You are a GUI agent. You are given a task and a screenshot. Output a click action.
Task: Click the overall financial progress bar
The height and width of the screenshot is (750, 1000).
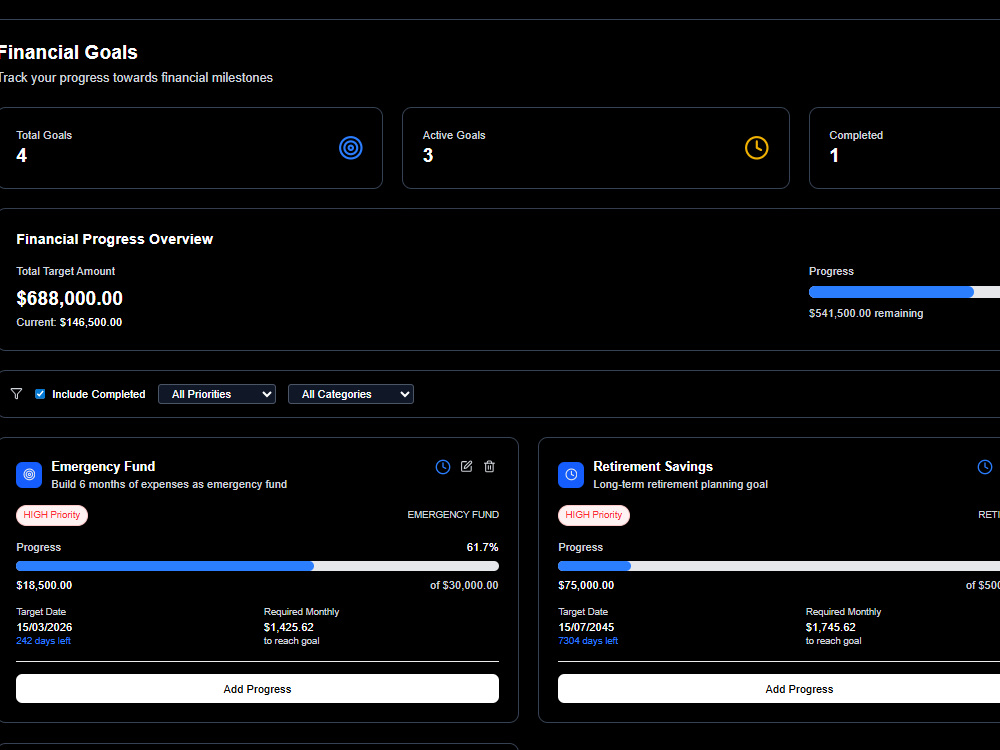[x=904, y=292]
